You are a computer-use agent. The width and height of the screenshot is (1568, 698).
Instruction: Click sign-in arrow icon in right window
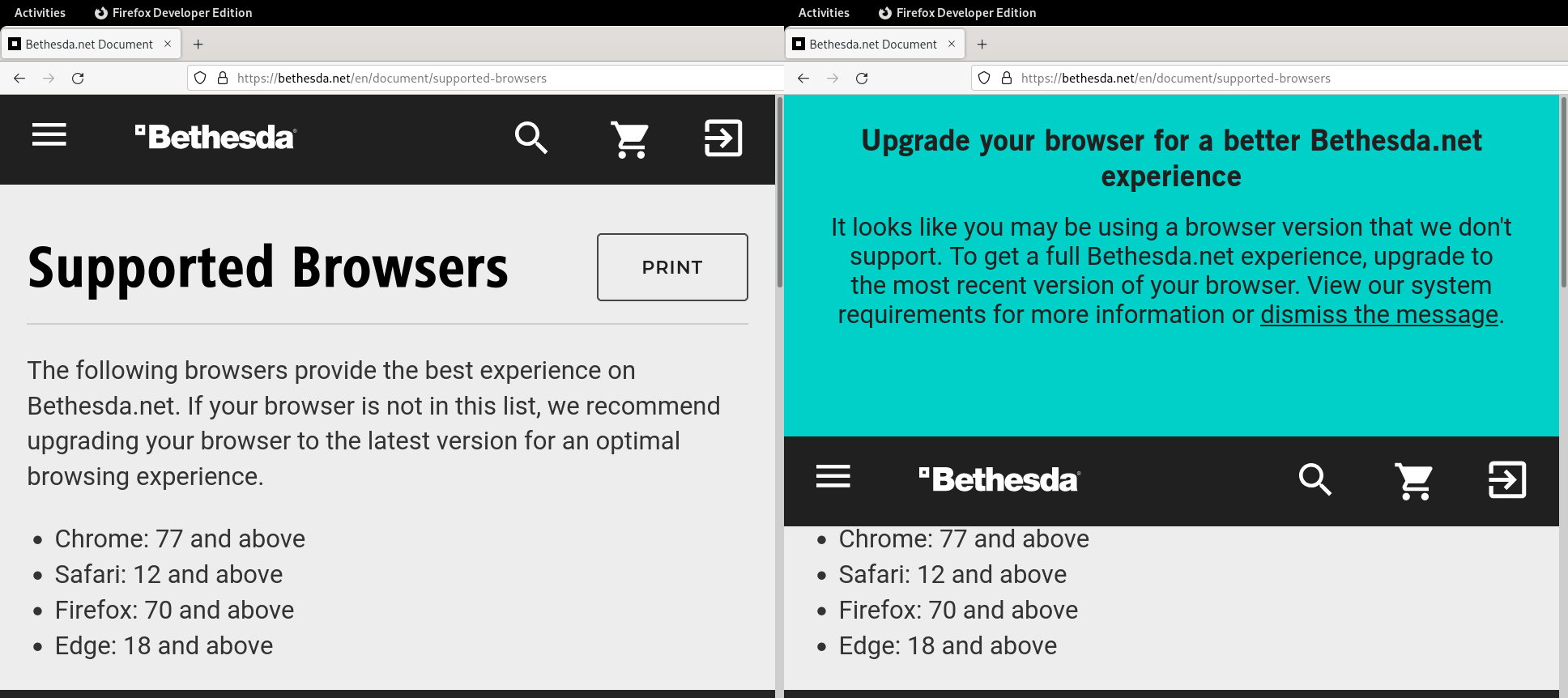pyautogui.click(x=1506, y=480)
